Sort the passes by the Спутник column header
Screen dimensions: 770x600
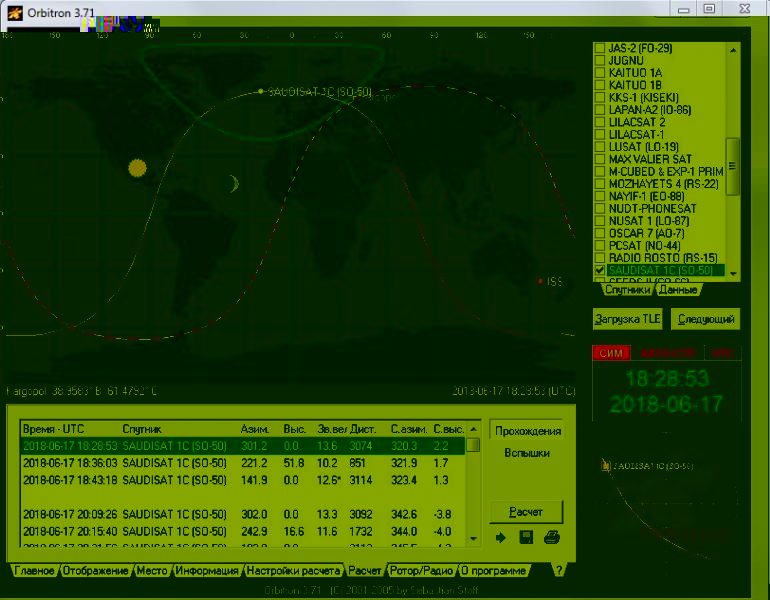141,428
